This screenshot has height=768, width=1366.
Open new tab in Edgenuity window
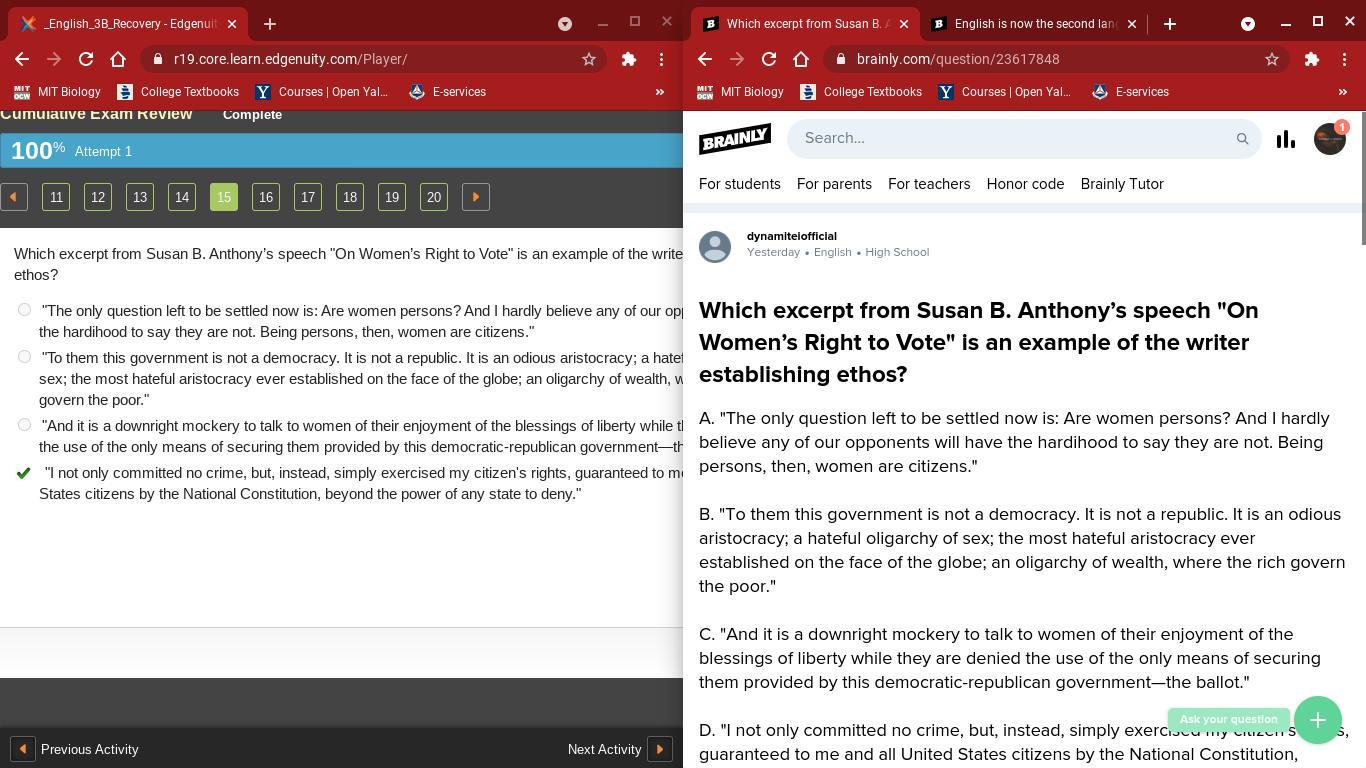click(270, 24)
